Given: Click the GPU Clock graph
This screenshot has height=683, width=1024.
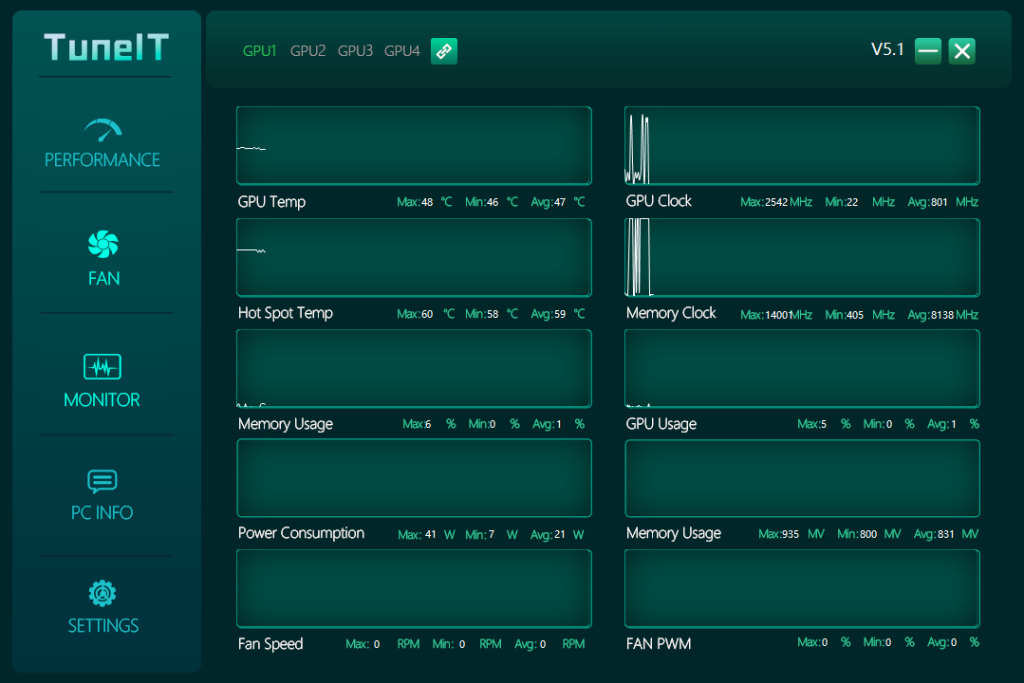Looking at the screenshot, I should (802, 146).
